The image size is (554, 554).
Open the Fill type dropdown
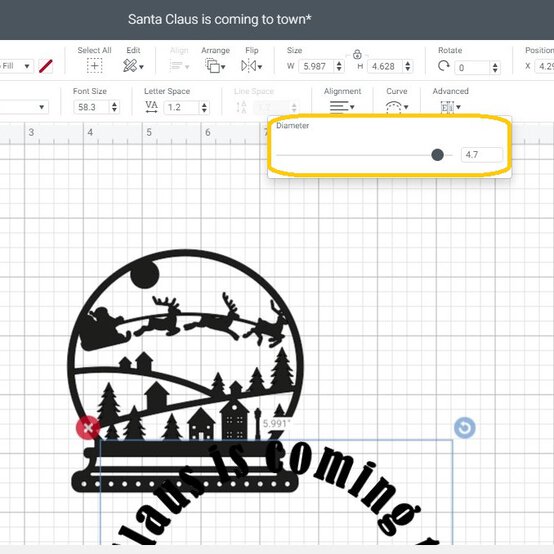coord(17,66)
